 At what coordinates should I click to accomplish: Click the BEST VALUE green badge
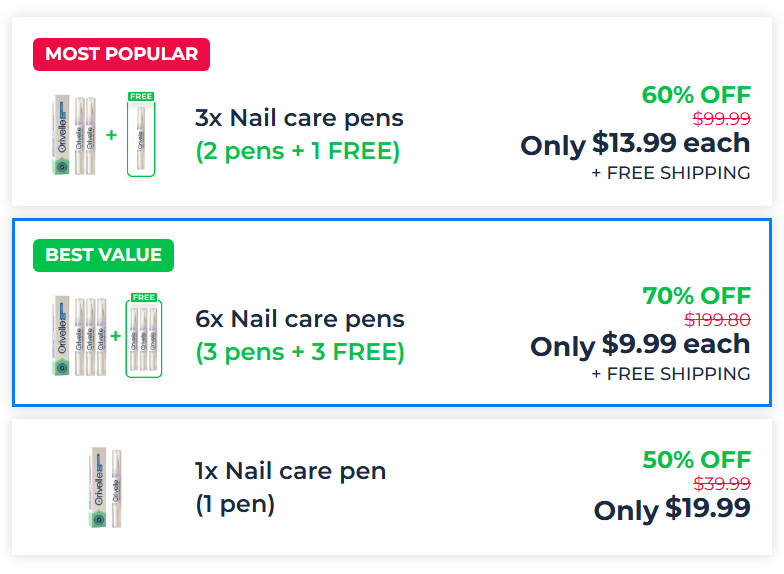click(103, 255)
